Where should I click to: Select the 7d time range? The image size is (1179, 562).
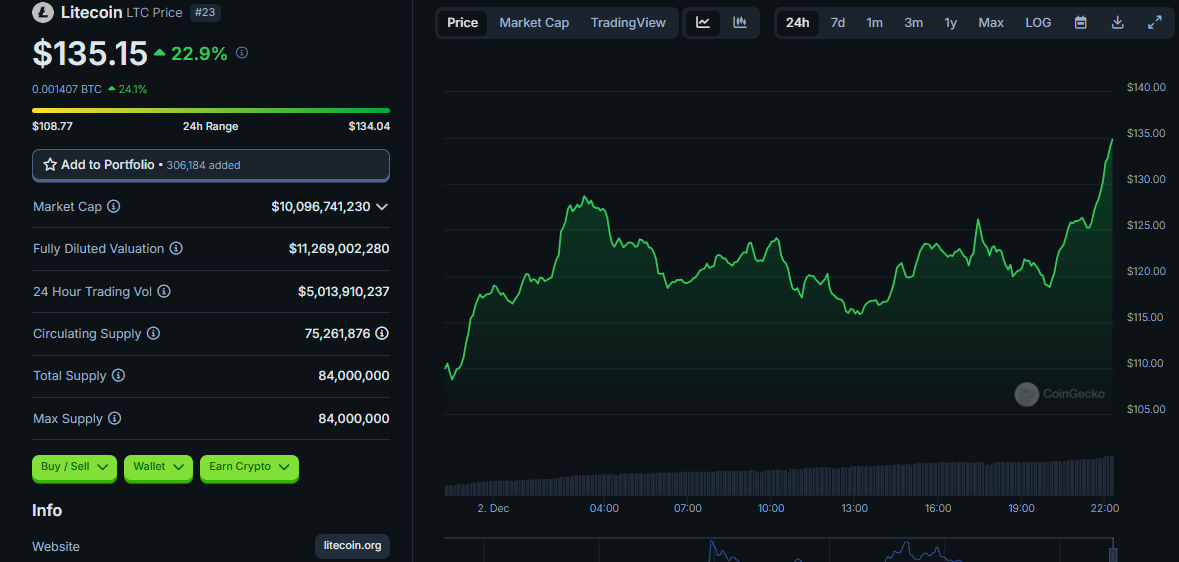coord(838,23)
